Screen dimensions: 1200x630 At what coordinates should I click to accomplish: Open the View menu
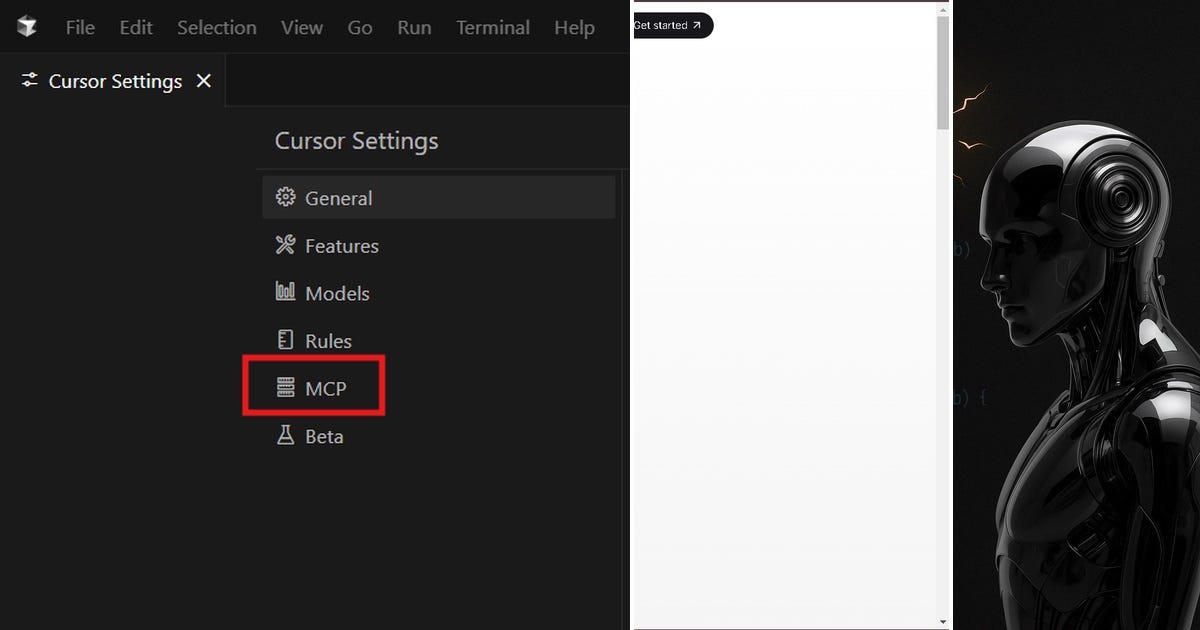302,28
